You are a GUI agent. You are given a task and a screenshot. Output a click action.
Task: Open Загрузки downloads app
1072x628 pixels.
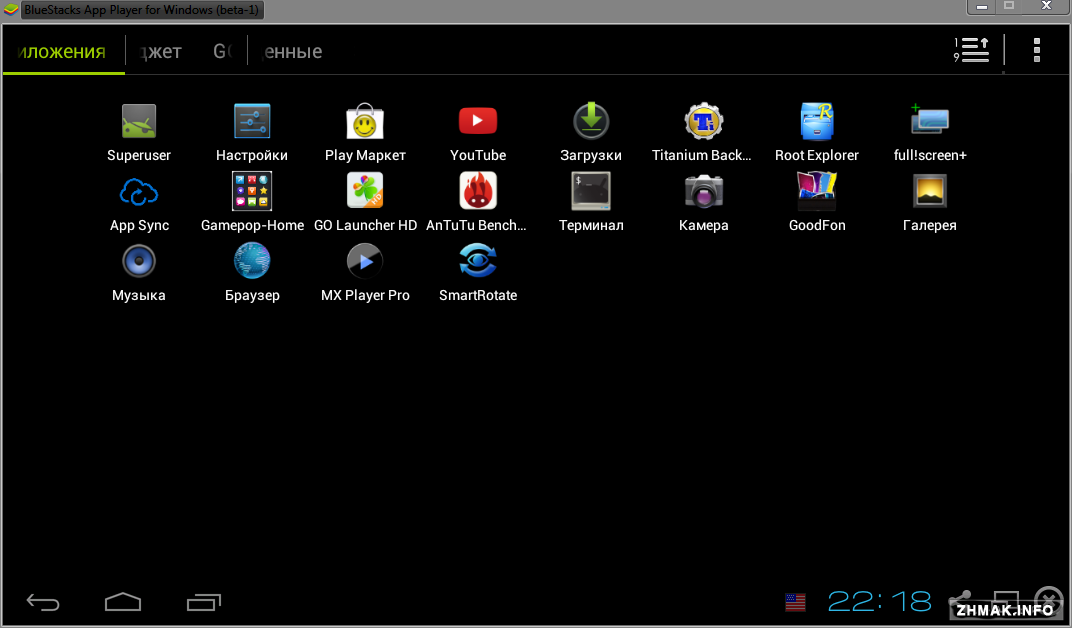coord(591,121)
